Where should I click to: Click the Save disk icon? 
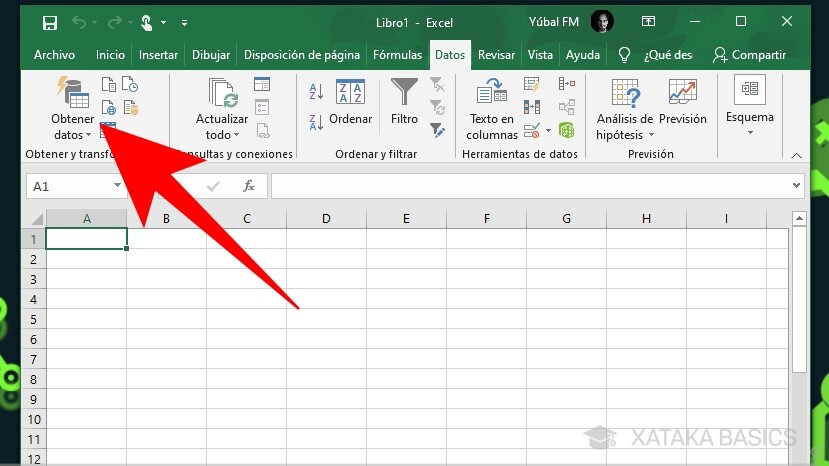tap(50, 23)
